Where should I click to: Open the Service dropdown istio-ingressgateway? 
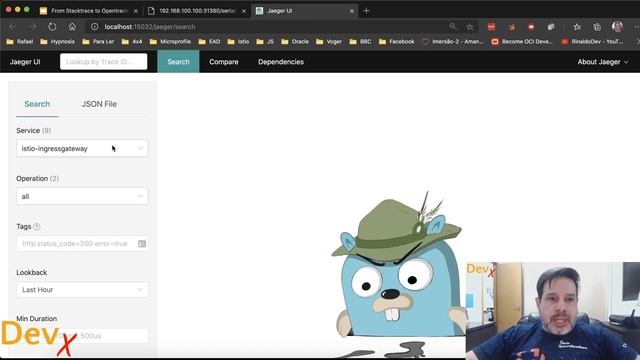(82, 149)
